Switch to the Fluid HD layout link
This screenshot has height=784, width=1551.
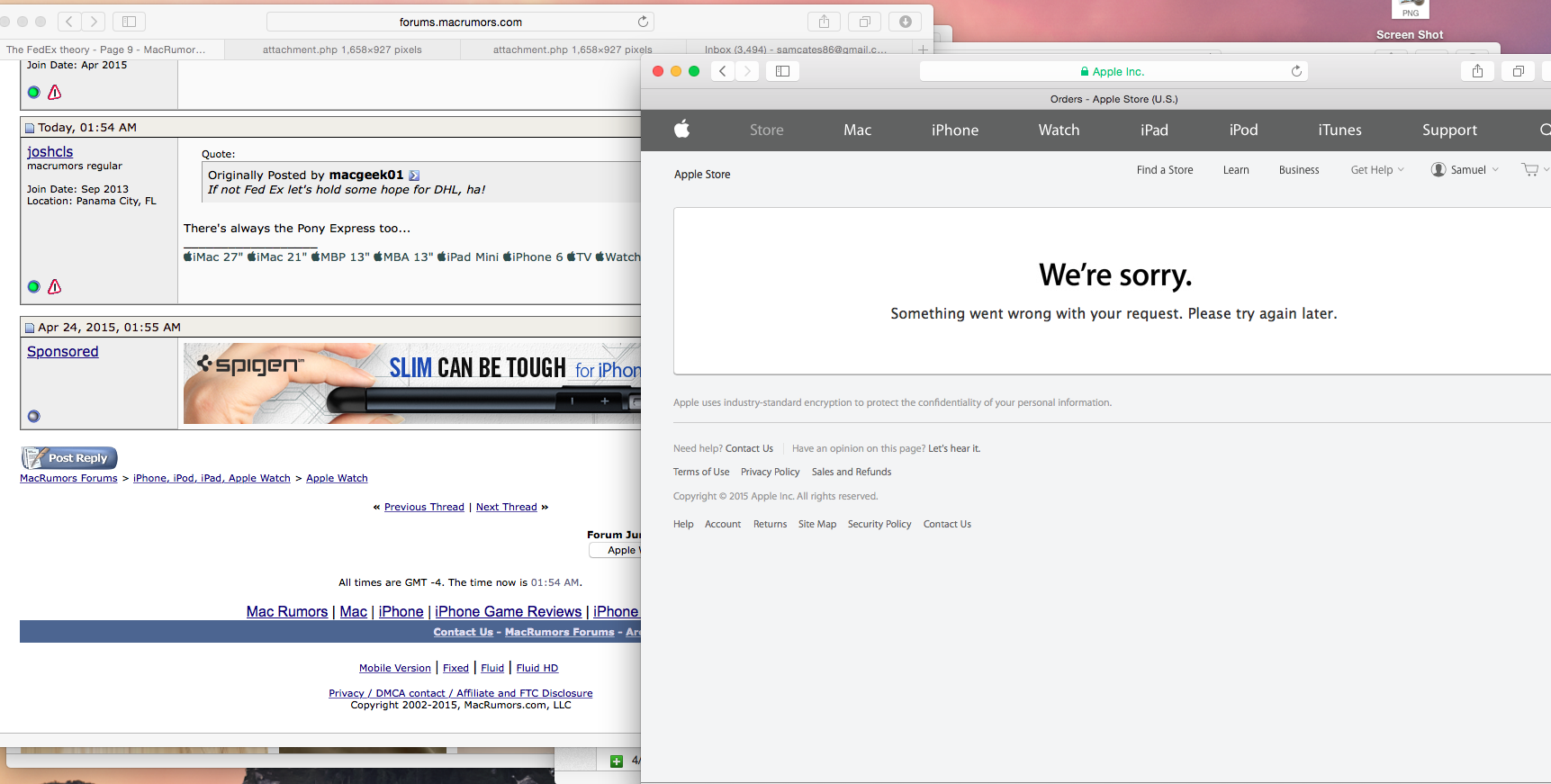click(x=537, y=668)
